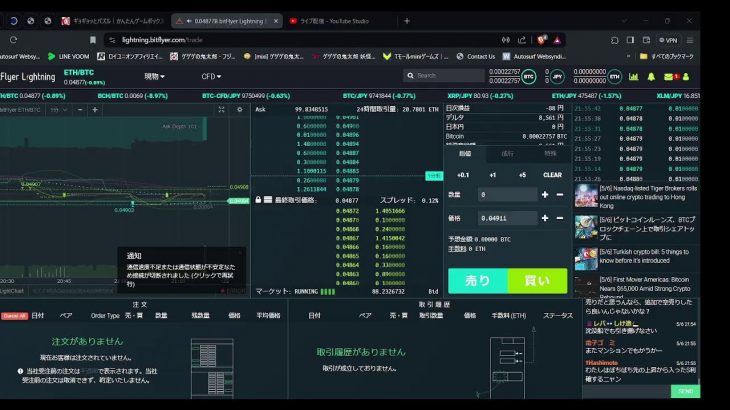This screenshot has height=410, width=730.
Task: Open Brave Shields lion icon
Action: pos(541,40)
